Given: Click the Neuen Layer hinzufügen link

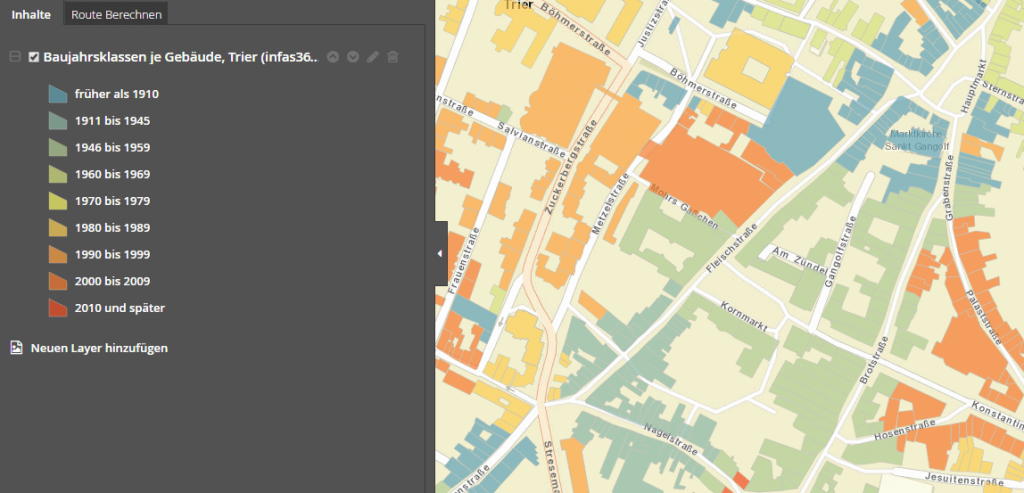Looking at the screenshot, I should click(99, 348).
